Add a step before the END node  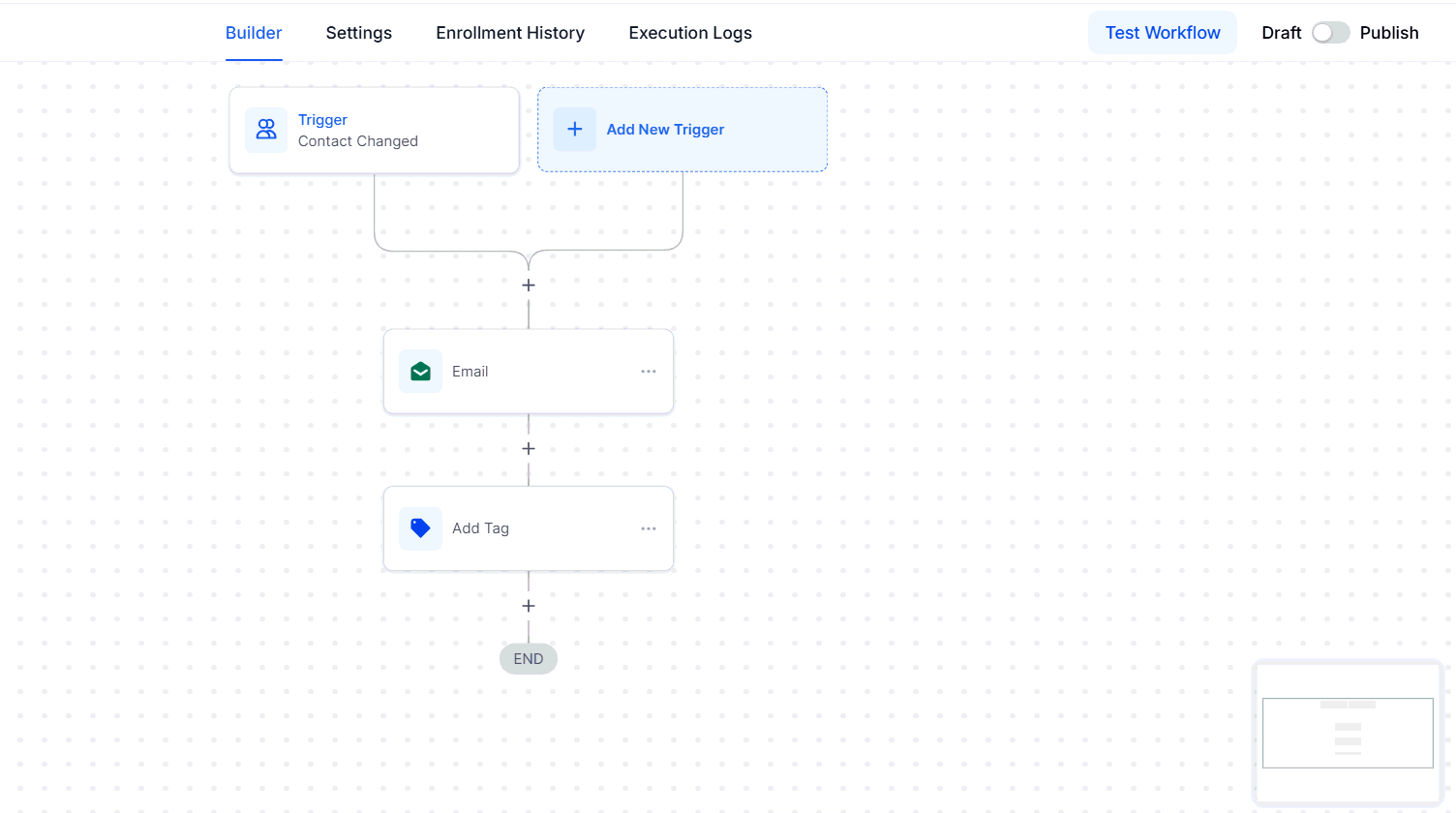pos(529,606)
